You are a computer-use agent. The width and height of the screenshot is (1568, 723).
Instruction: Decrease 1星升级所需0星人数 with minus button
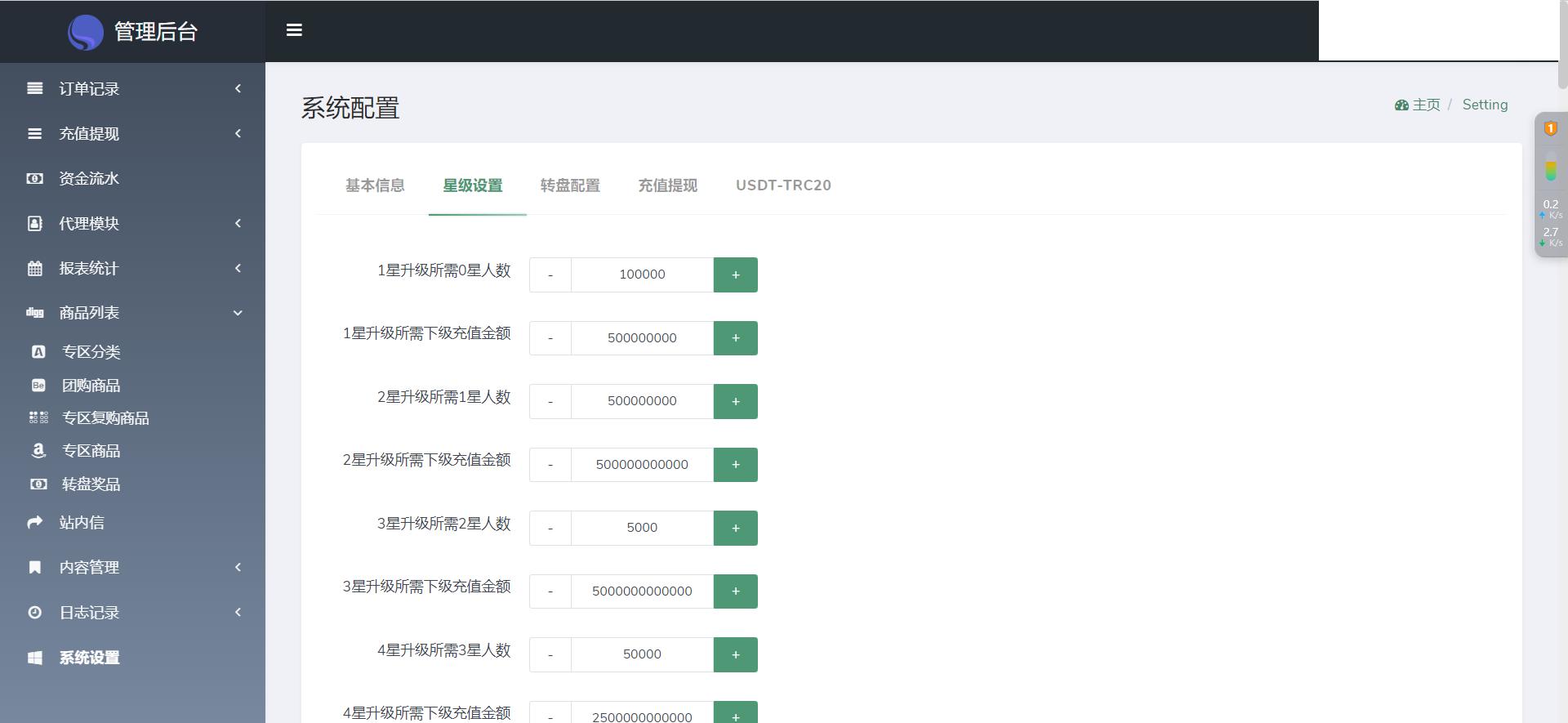550,274
